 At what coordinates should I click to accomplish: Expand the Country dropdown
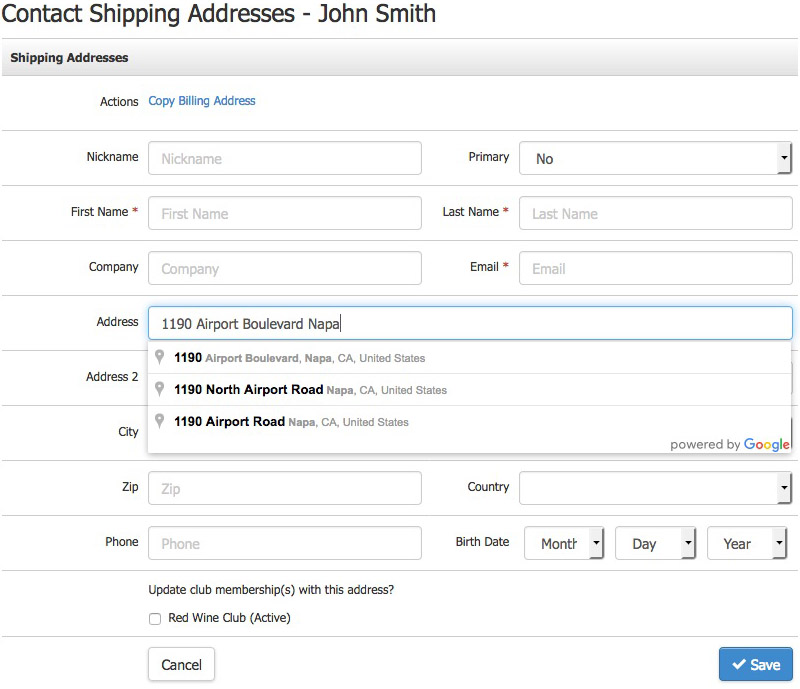click(x=655, y=488)
